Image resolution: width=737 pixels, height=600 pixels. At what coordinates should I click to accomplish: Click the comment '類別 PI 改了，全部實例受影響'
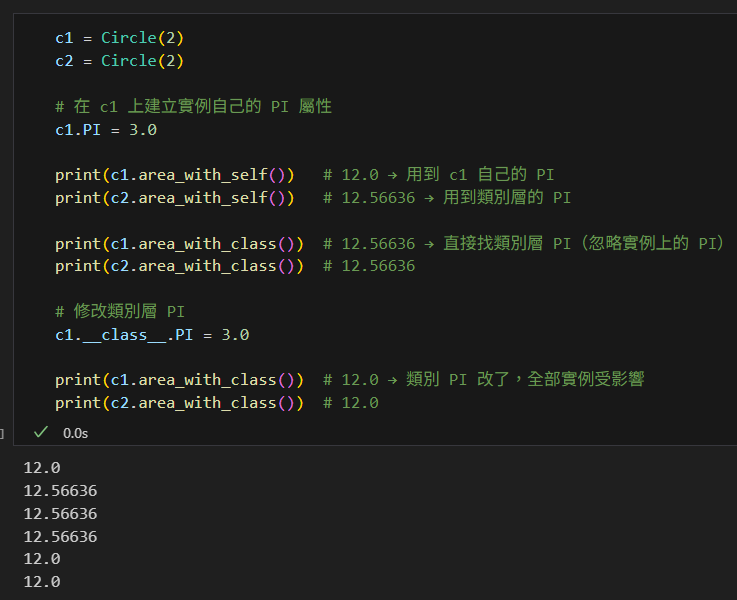pyautogui.click(x=525, y=380)
